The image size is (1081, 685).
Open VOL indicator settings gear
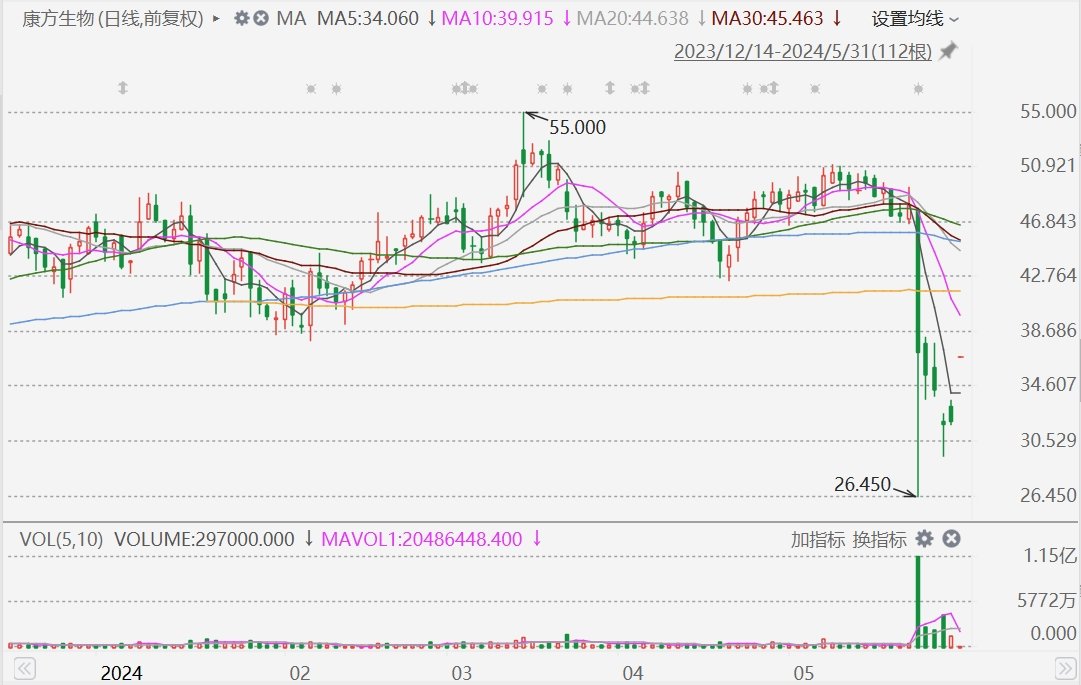pos(924,539)
